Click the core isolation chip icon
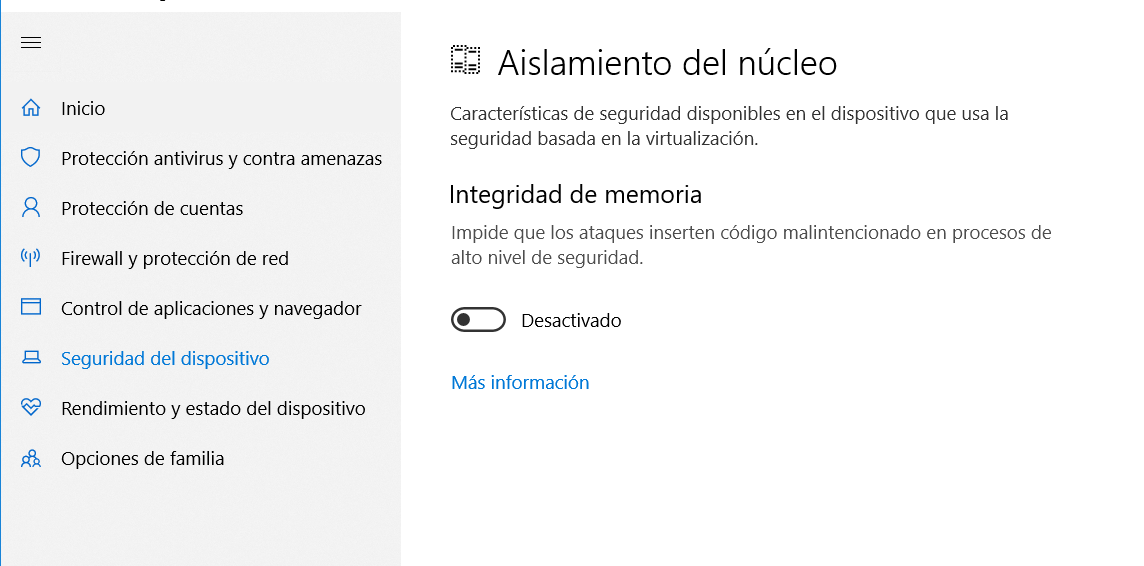The image size is (1144, 566). [465, 61]
